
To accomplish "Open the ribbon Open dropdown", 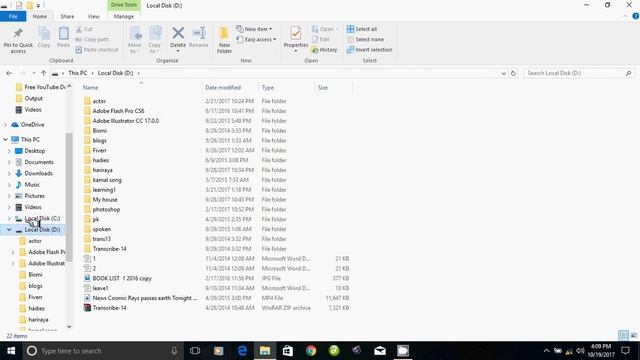I will point(325,29).
